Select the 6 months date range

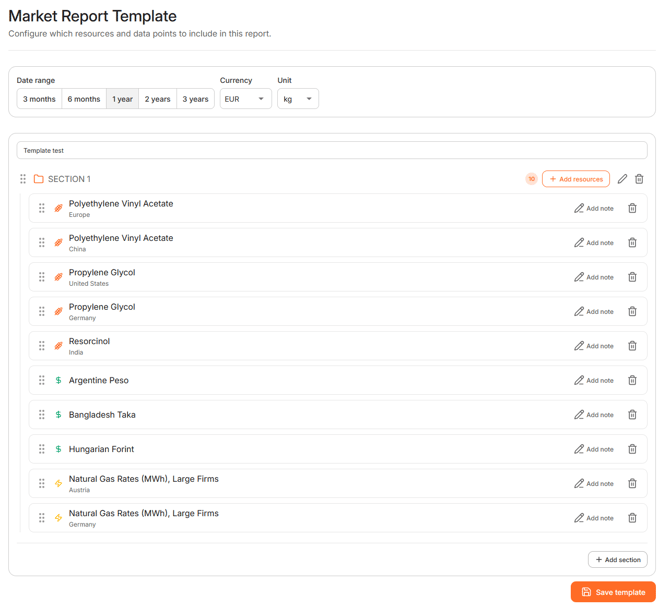84,99
